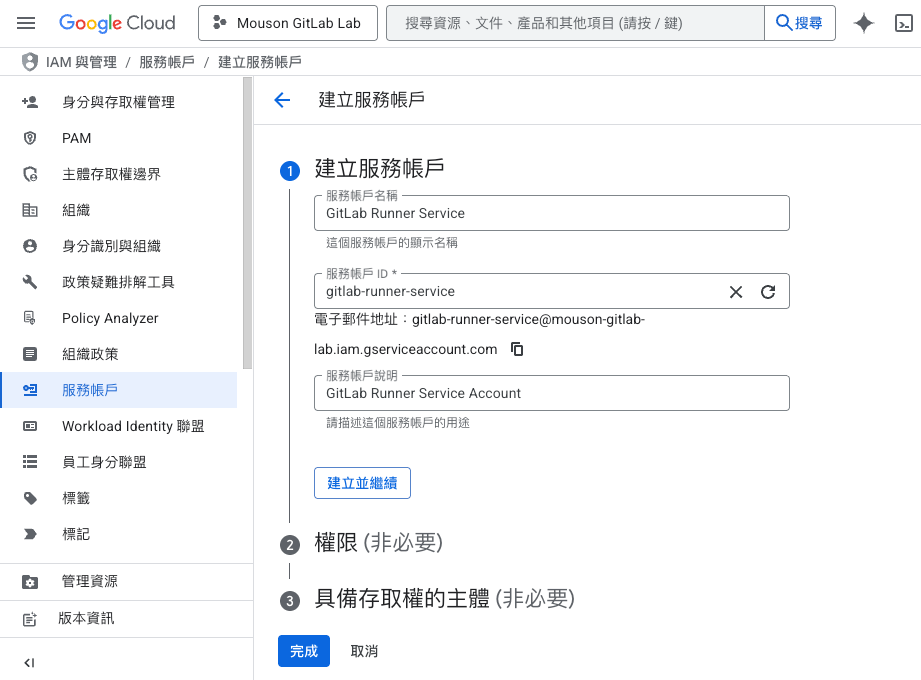Click the 標記 label icon
This screenshot has height=680, width=921.
coord(30,534)
